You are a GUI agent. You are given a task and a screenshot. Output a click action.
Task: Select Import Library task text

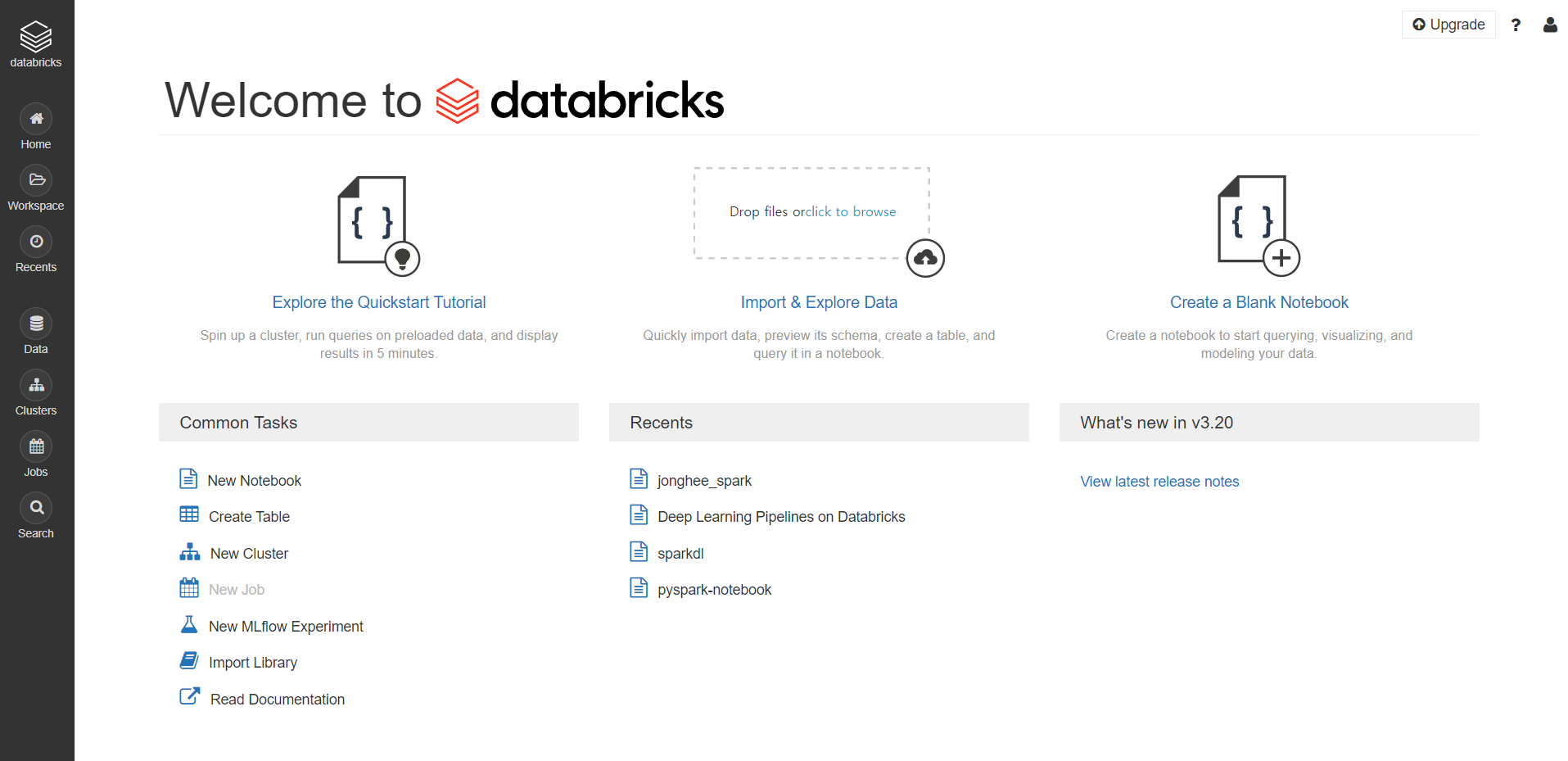(x=253, y=663)
